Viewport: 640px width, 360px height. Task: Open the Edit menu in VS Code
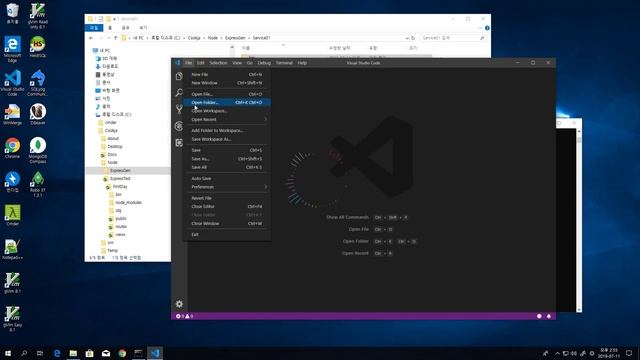click(x=200, y=63)
